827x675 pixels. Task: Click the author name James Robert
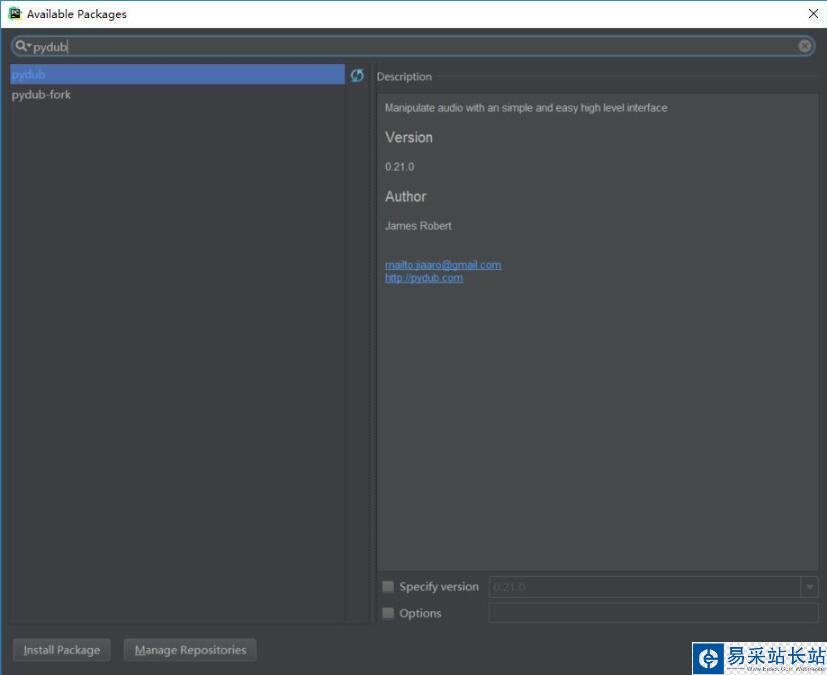coord(418,226)
